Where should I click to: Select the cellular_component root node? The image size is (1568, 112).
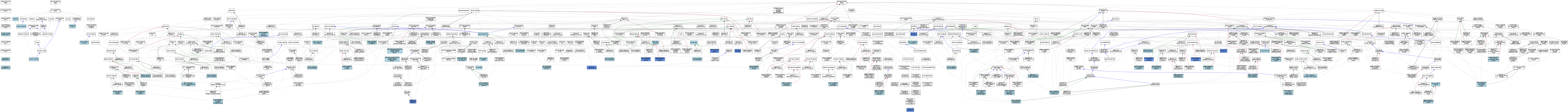55,2
